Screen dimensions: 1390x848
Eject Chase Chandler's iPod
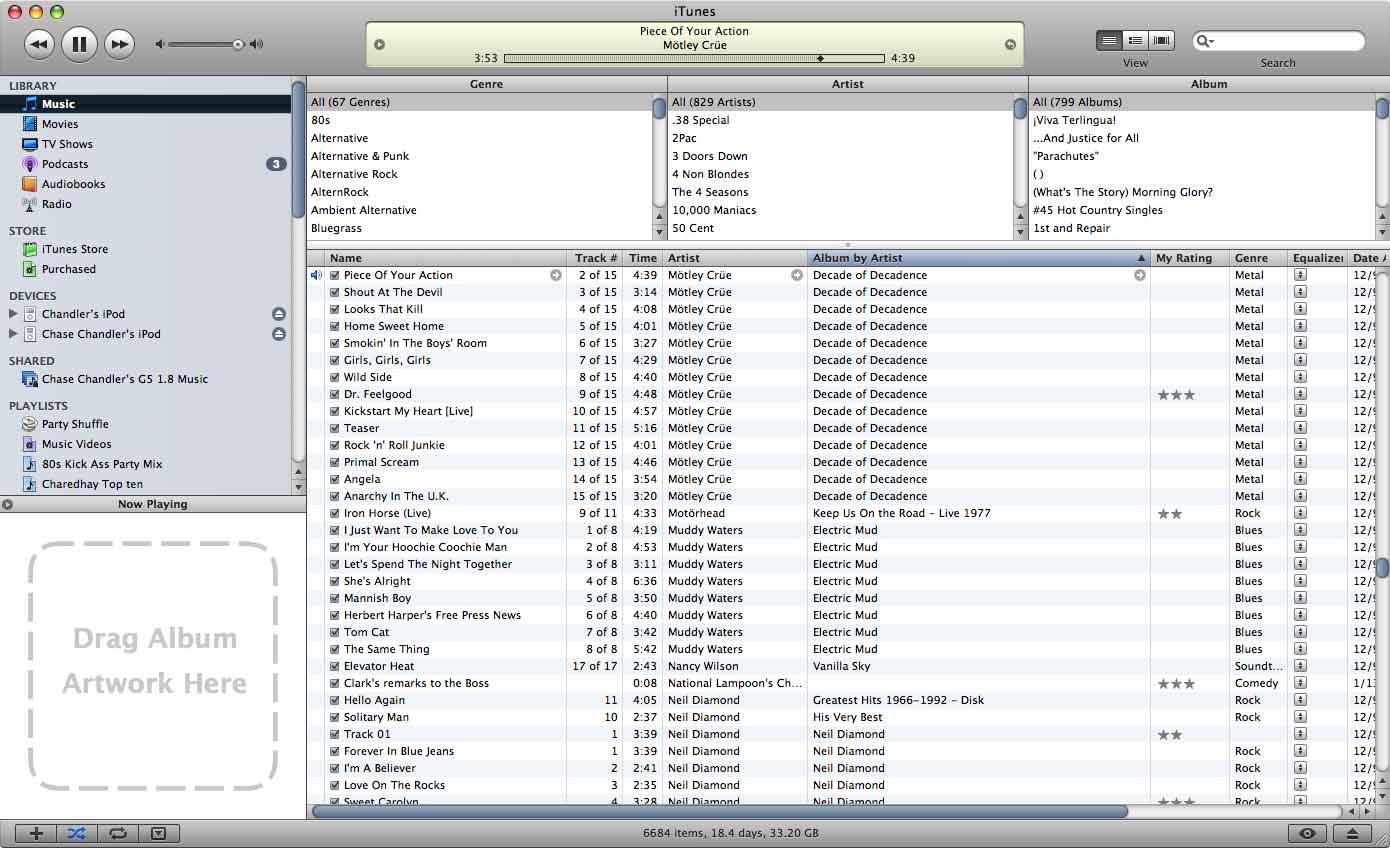pos(279,334)
